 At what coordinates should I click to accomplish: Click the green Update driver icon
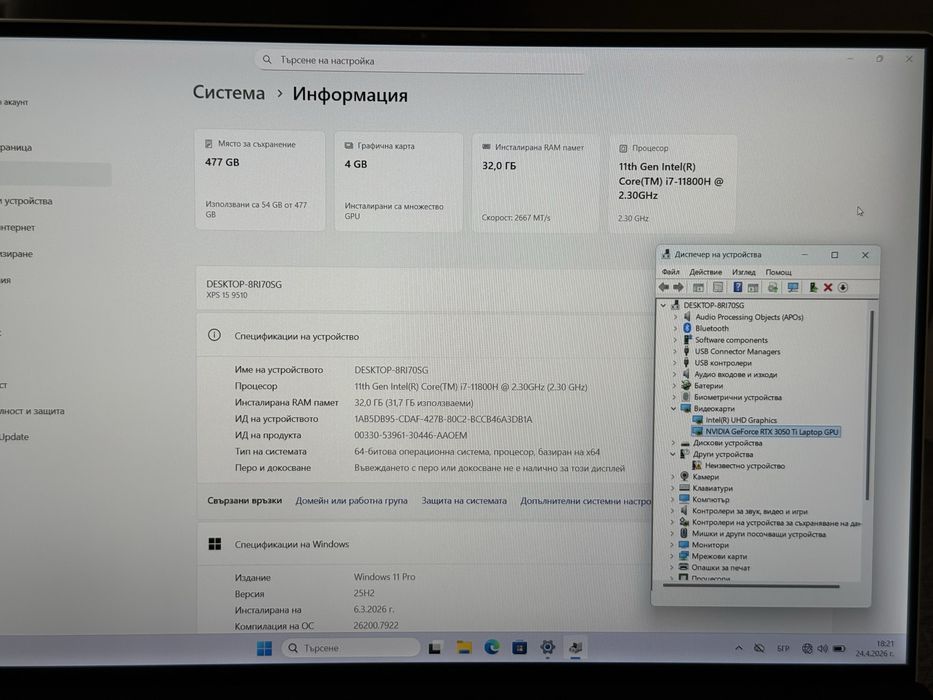click(813, 288)
